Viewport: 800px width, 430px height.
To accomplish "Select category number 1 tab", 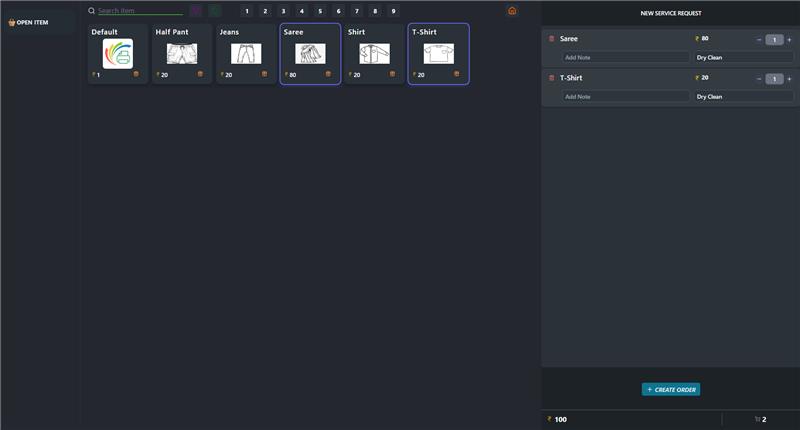I will tap(247, 11).
